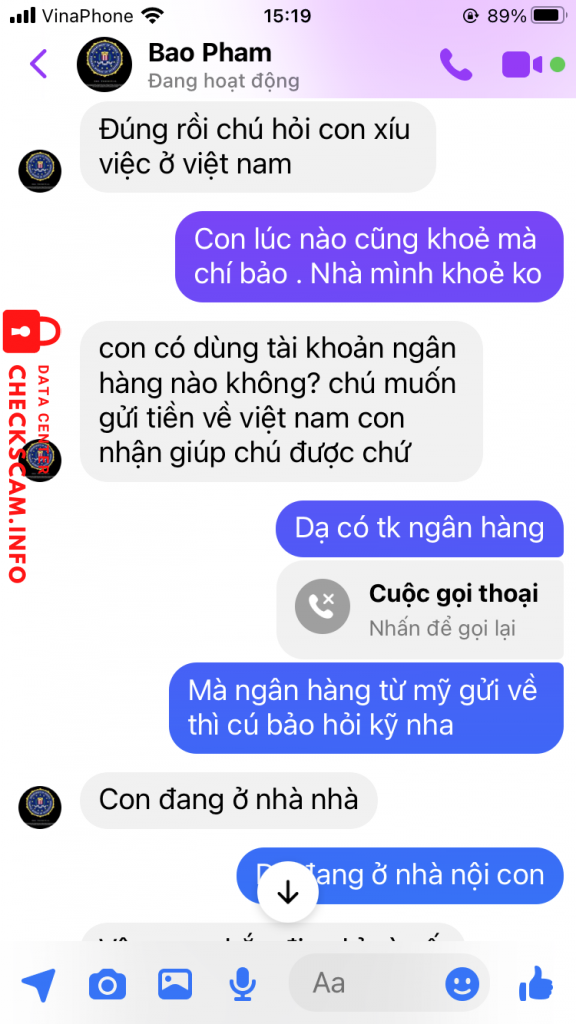Select the message "Dạ có tk ngân hàng"
This screenshot has height=1024, width=576.
tap(419, 528)
